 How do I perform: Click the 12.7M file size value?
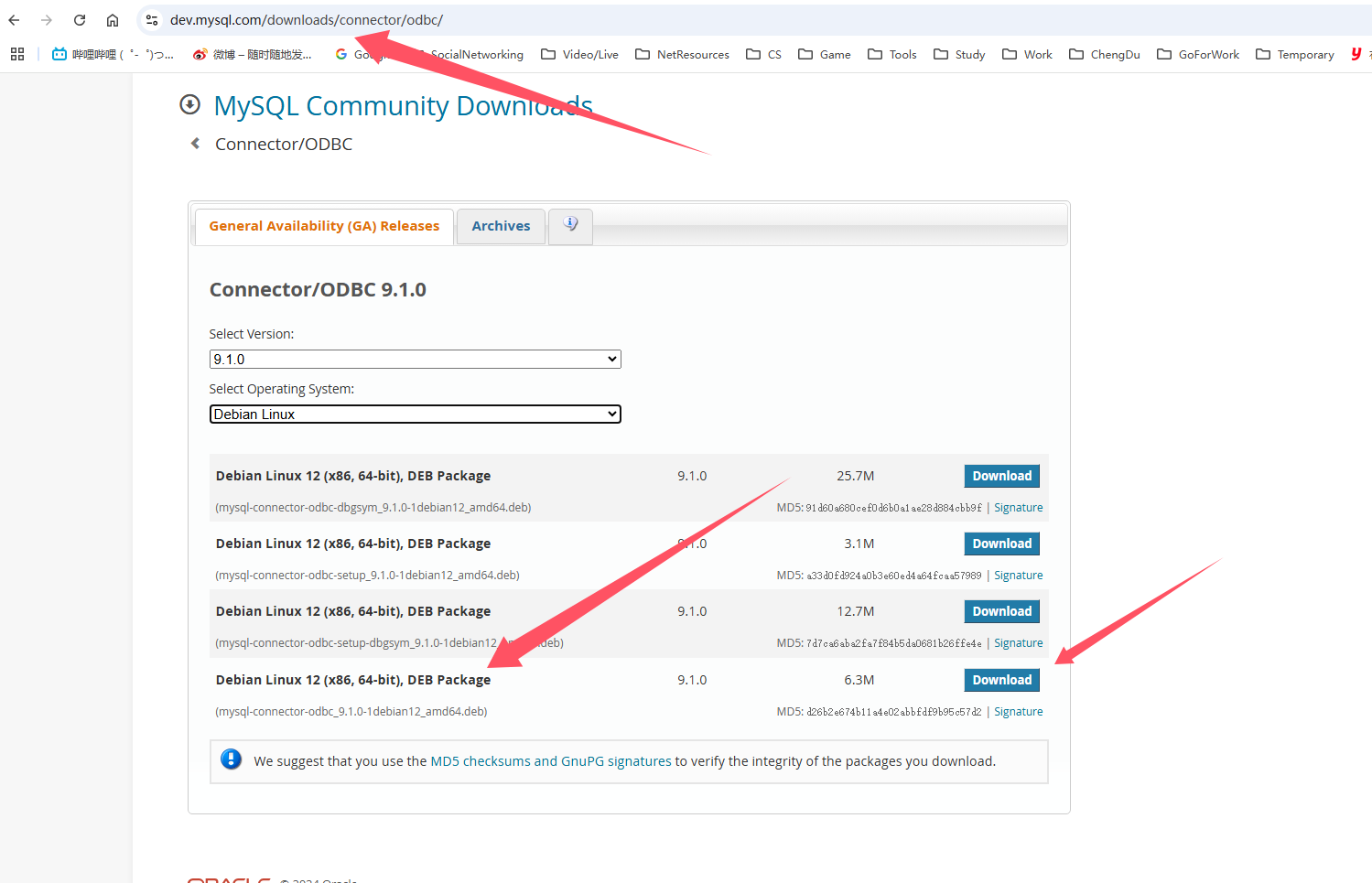click(855, 611)
